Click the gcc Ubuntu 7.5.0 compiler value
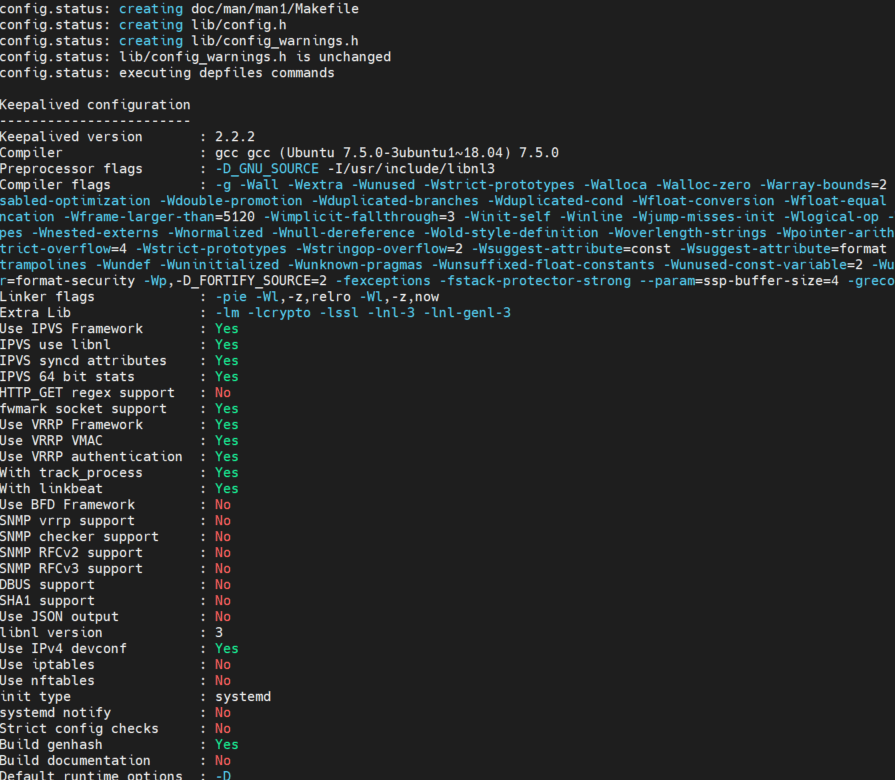This screenshot has height=780, width=895. [387, 153]
